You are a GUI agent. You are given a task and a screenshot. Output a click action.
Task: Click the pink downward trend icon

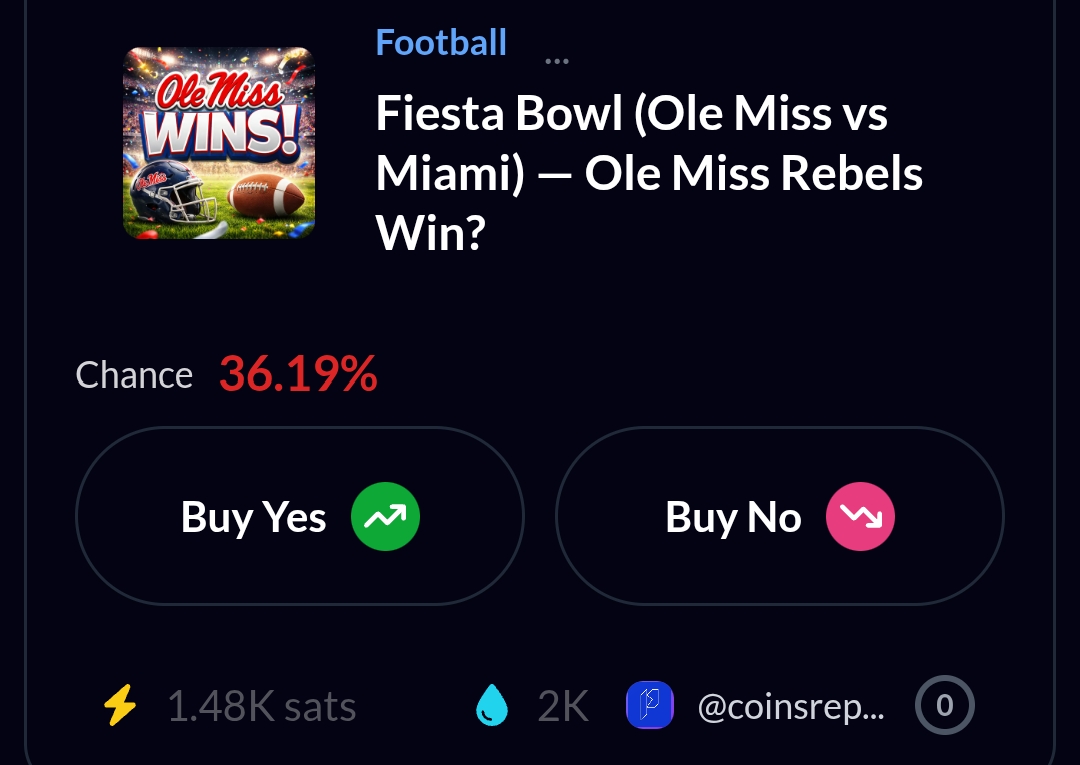click(860, 516)
